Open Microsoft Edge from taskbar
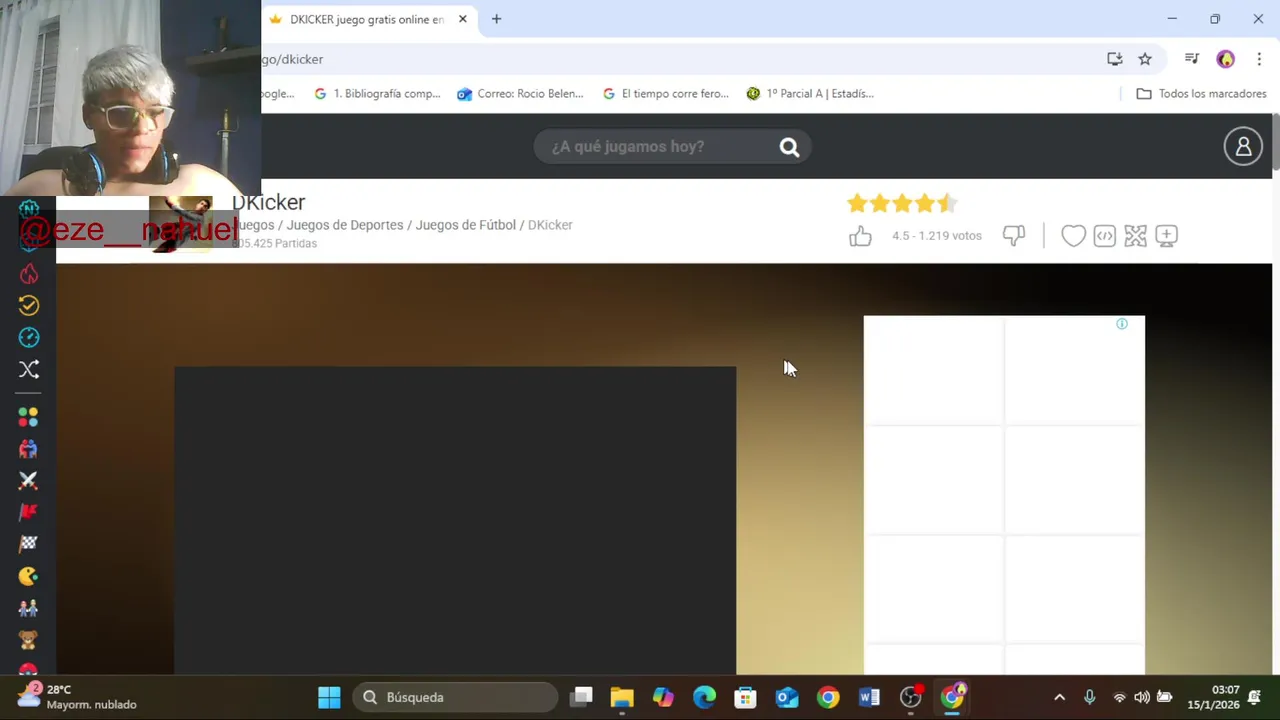The height and width of the screenshot is (720, 1280). tap(704, 697)
